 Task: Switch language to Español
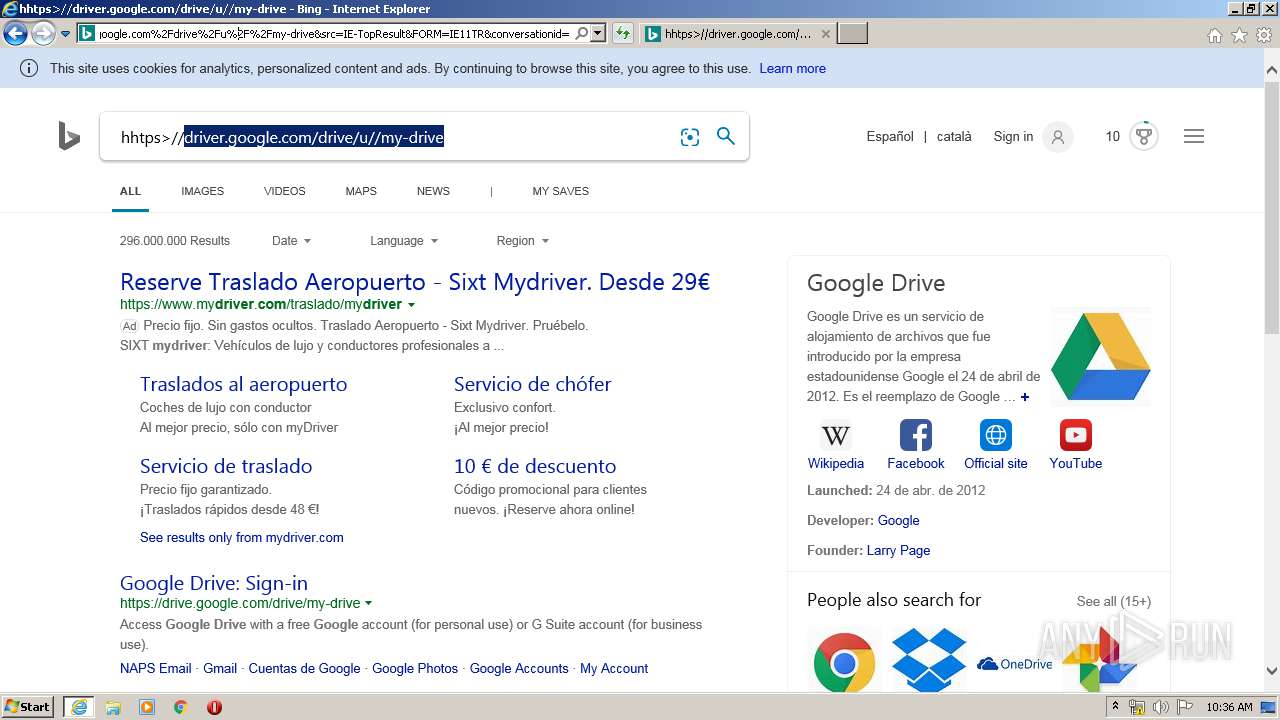[x=890, y=136]
